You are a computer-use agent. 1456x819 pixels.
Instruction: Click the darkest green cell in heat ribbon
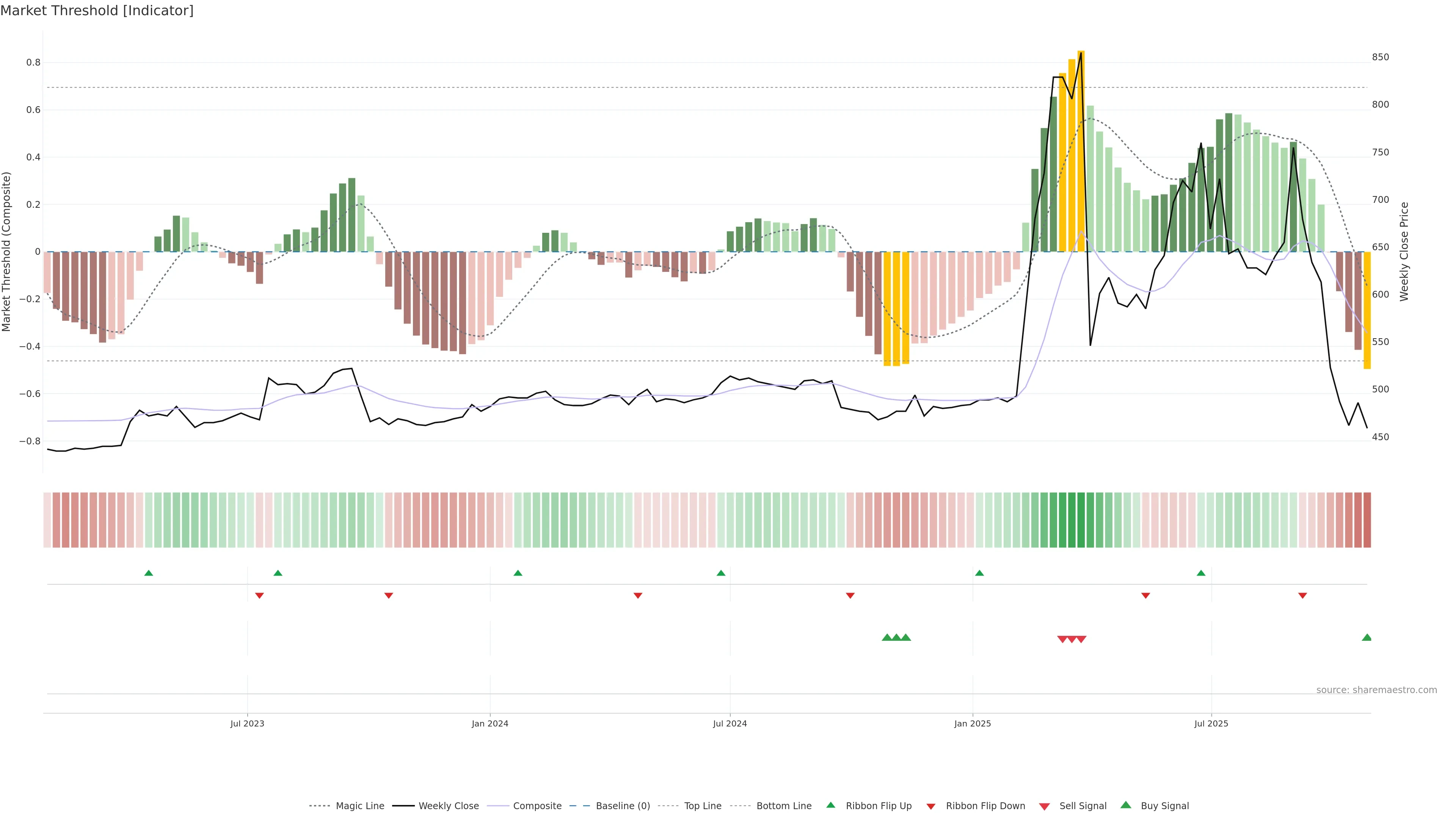pos(1081,519)
